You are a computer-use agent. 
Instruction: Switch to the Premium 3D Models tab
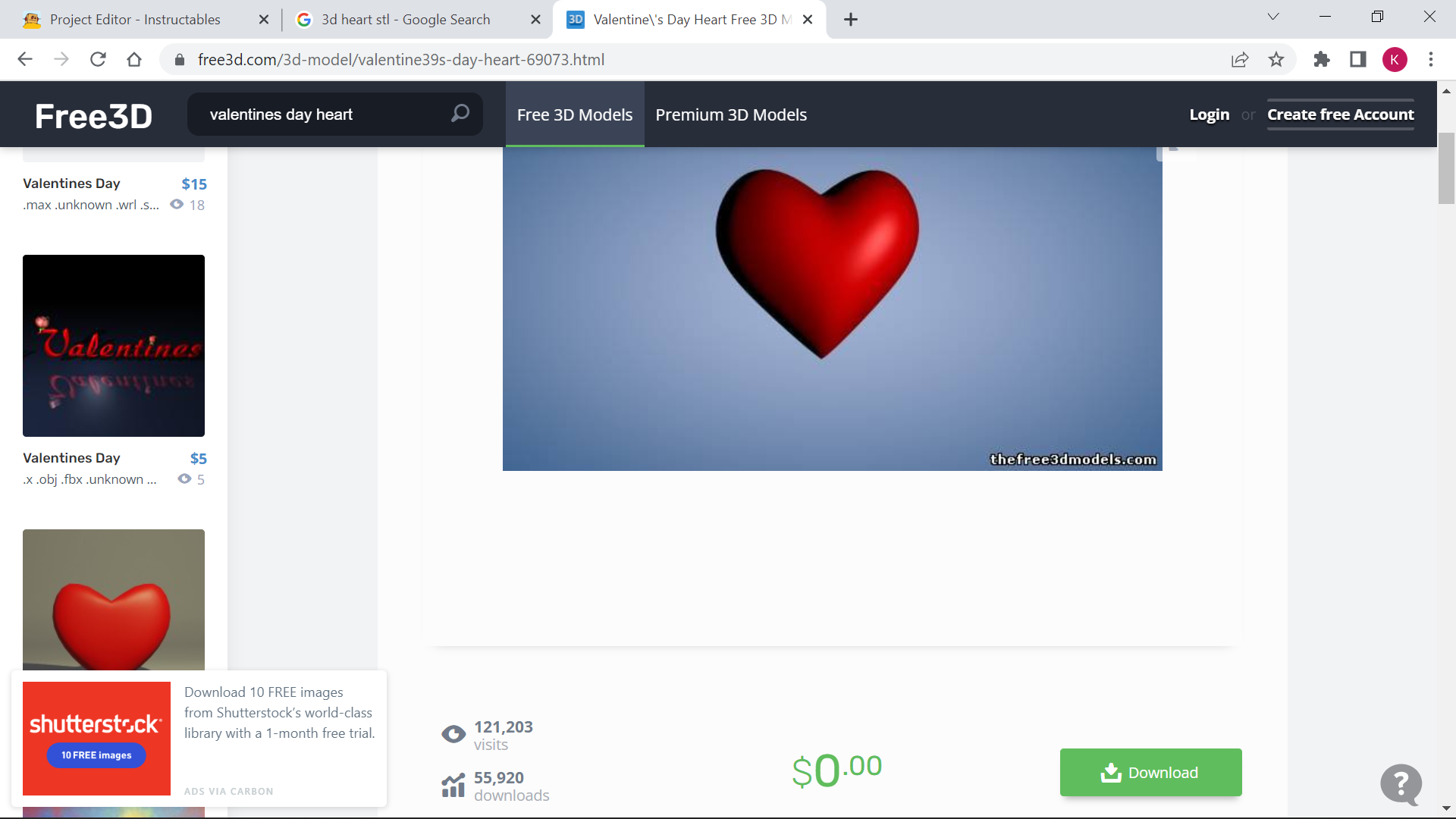tap(730, 115)
